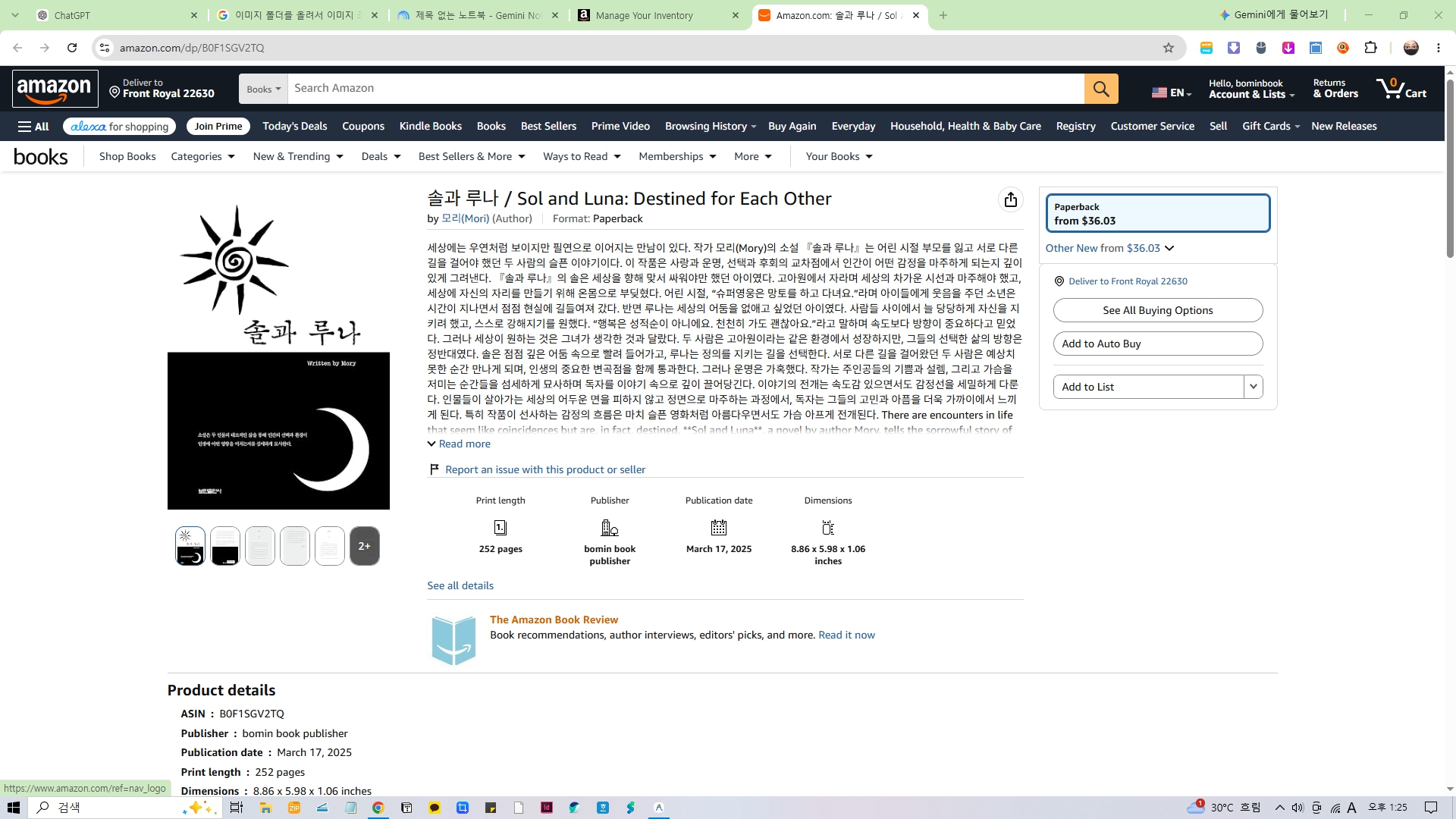Screen dimensions: 1456x819
Task: Open Browsing History dropdown
Action: [x=710, y=127]
